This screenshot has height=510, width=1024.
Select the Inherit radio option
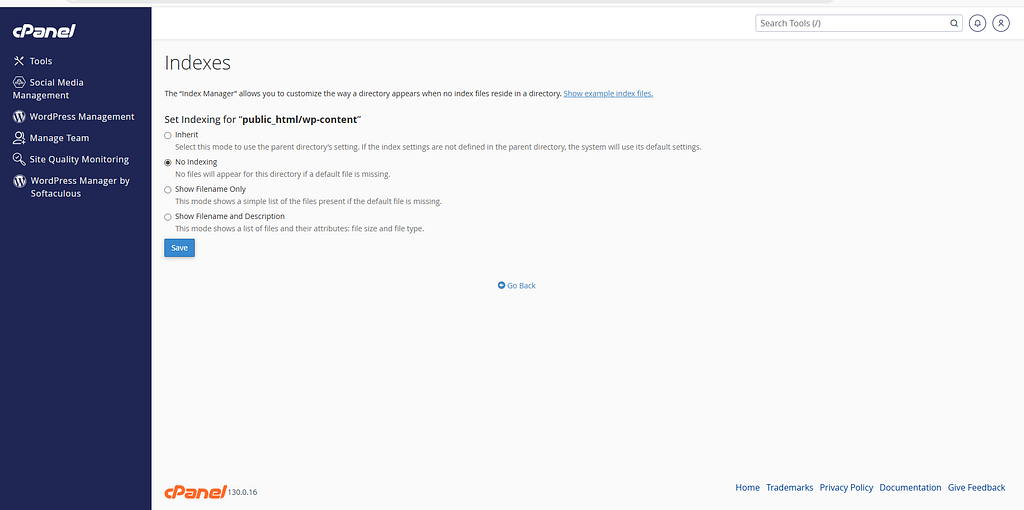pos(168,135)
